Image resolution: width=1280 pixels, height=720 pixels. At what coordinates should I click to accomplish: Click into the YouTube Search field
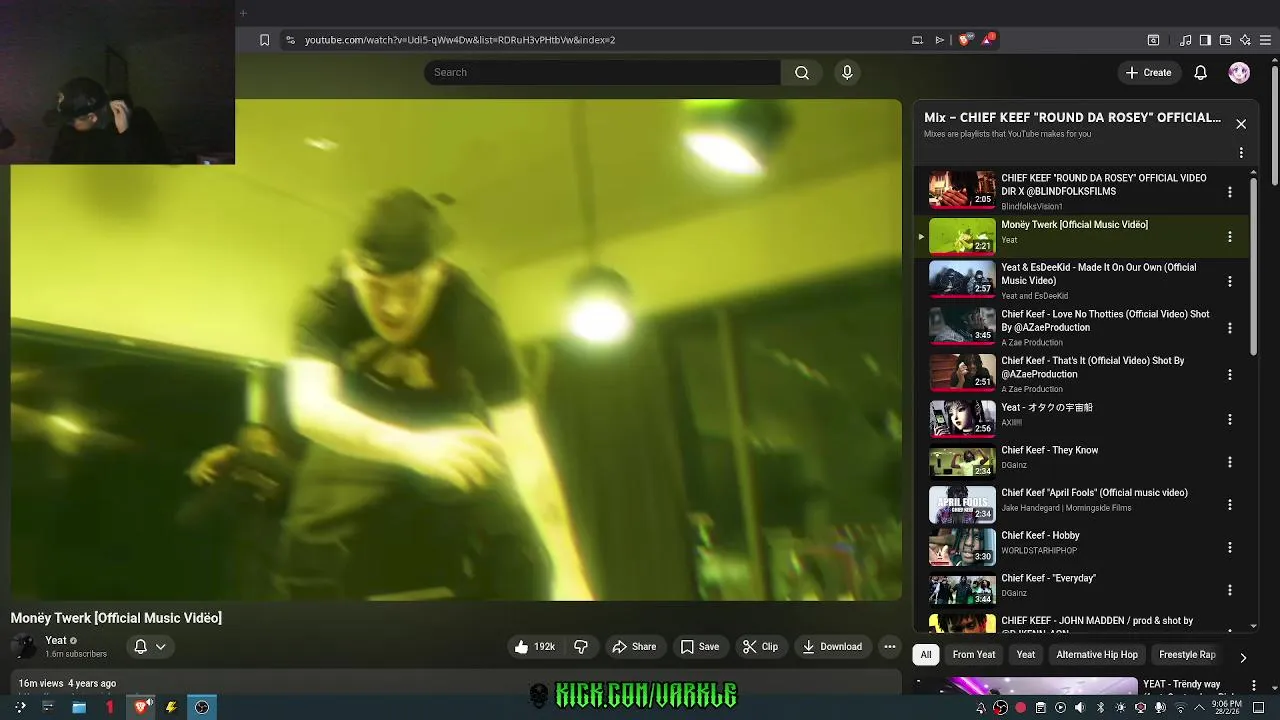(603, 72)
